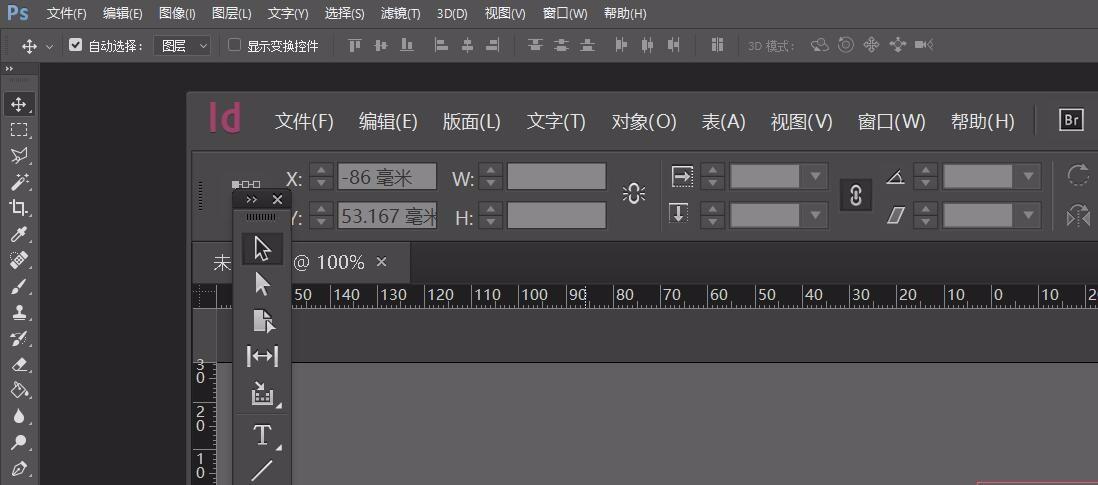The width and height of the screenshot is (1098, 485).
Task: Click Align Vertical Centers in options bar
Action: (381, 45)
